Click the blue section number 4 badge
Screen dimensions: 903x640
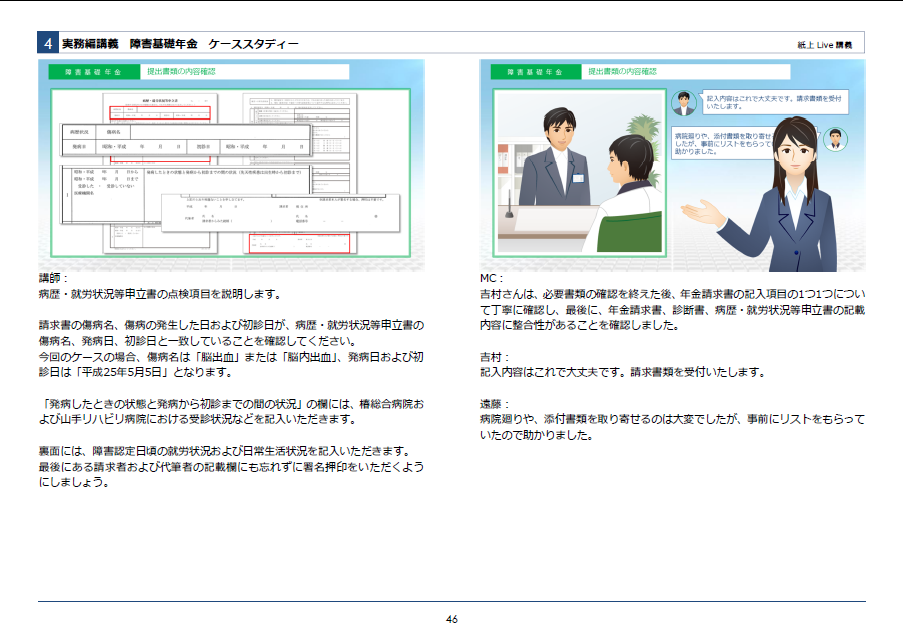48,43
